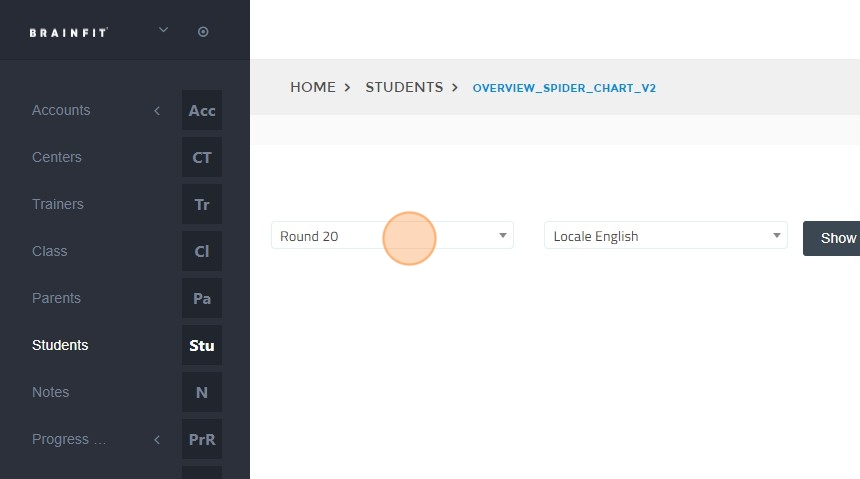Screen dimensions: 860x479
Task: Open the Round 20 dropdown
Action: pyautogui.click(x=392, y=235)
